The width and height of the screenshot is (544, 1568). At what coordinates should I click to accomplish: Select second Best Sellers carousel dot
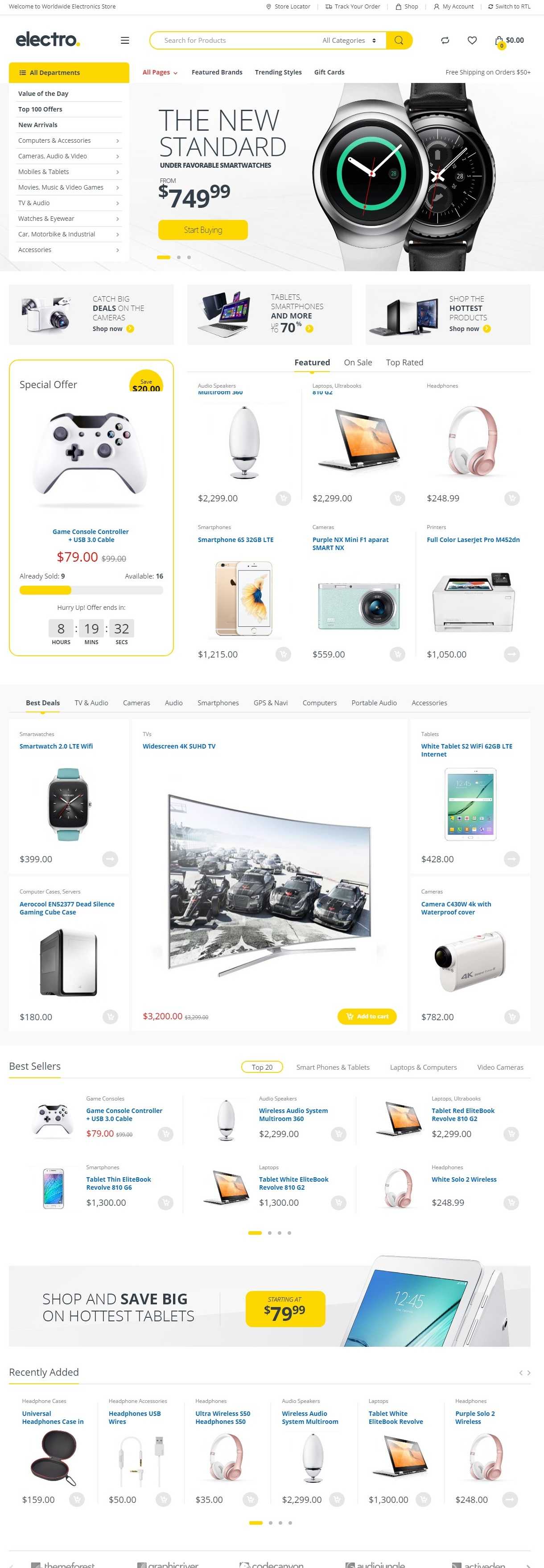[x=270, y=1233]
